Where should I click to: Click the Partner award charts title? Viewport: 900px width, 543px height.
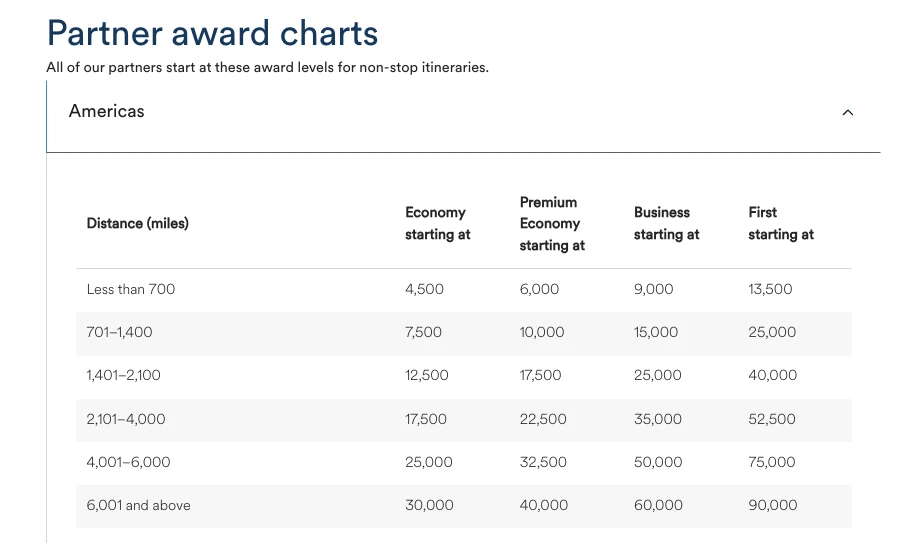point(212,33)
